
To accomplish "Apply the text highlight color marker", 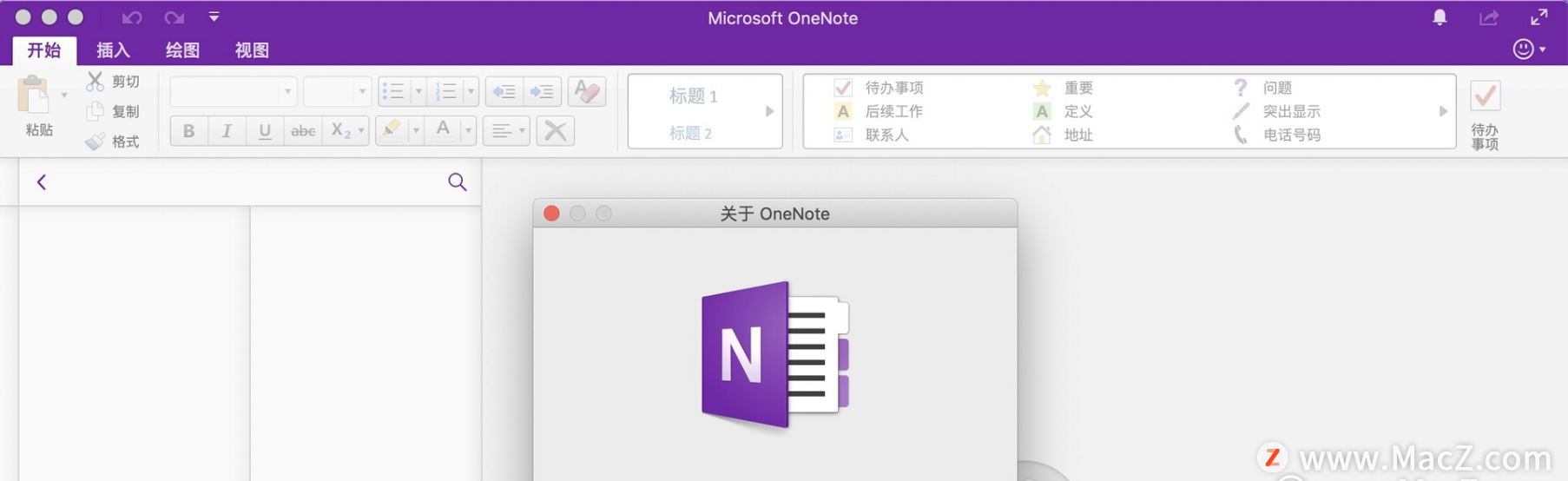I will tap(392, 131).
